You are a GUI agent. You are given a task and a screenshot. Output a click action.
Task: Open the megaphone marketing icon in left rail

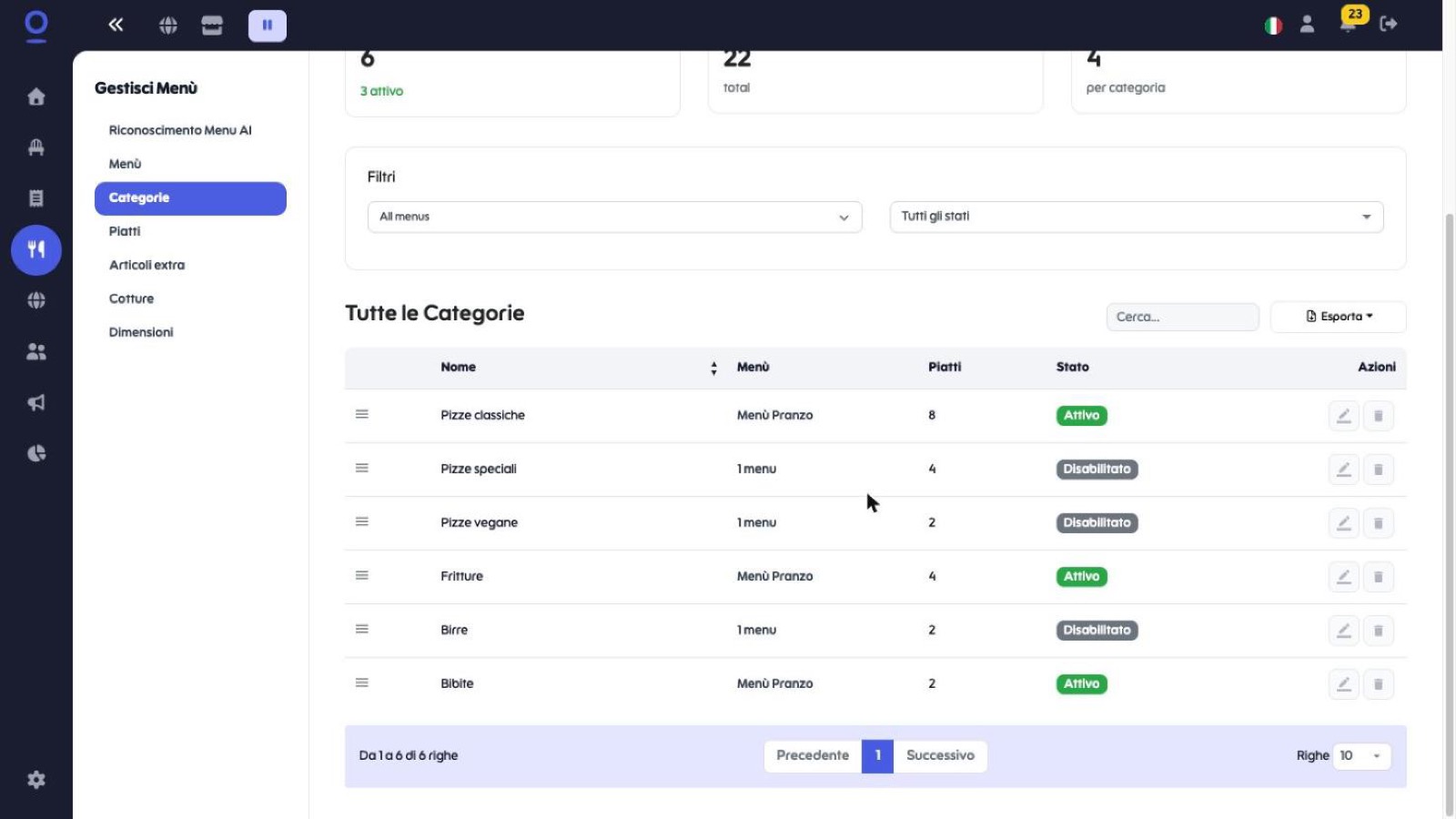tap(36, 402)
